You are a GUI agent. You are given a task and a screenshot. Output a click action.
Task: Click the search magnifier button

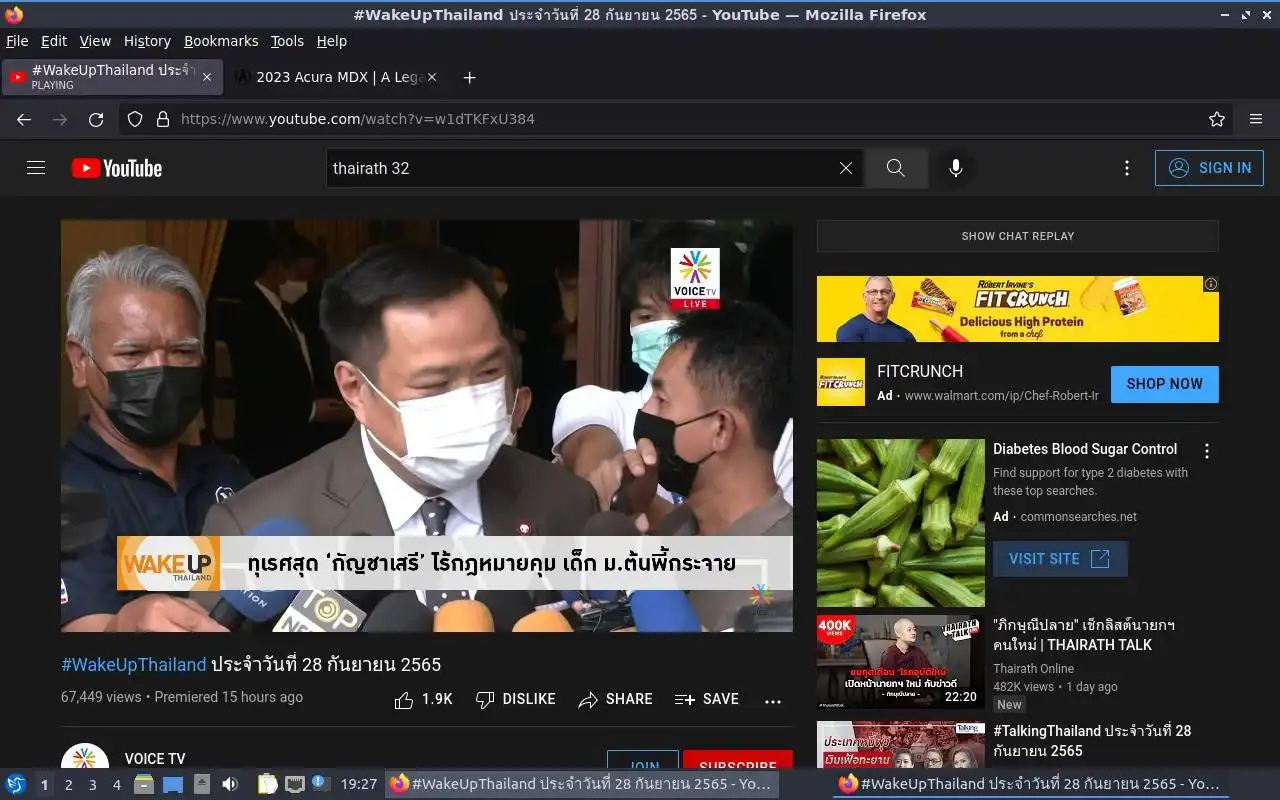896,168
